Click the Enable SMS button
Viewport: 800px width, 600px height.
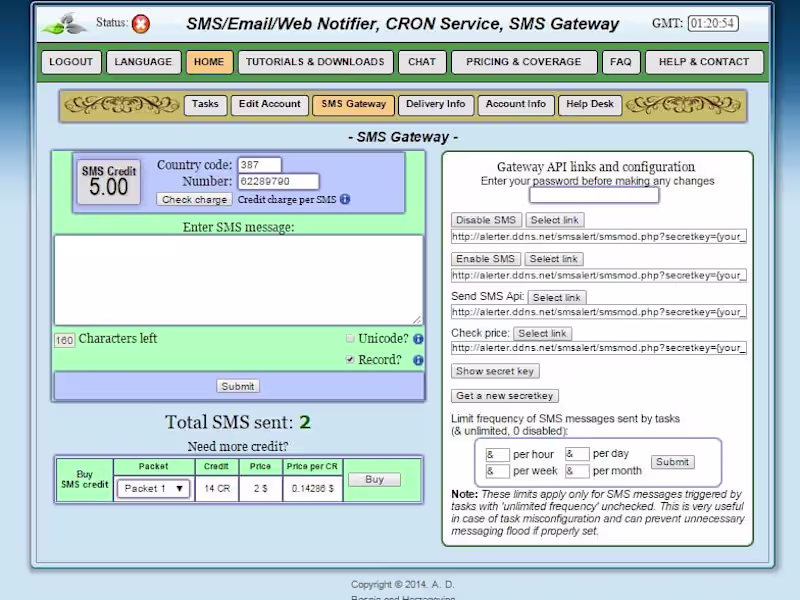tap(486, 259)
